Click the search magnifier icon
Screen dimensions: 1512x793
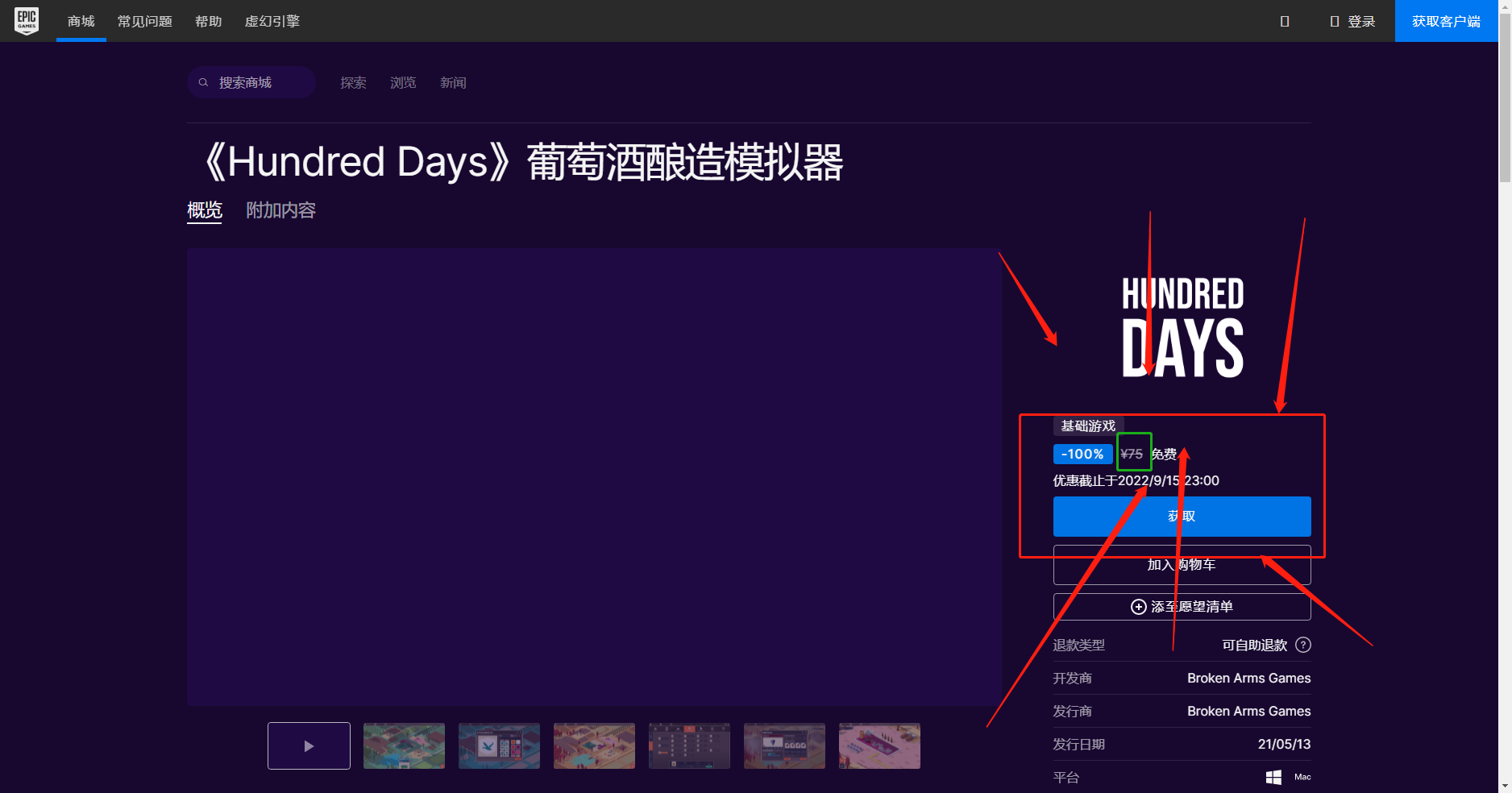pyautogui.click(x=204, y=82)
